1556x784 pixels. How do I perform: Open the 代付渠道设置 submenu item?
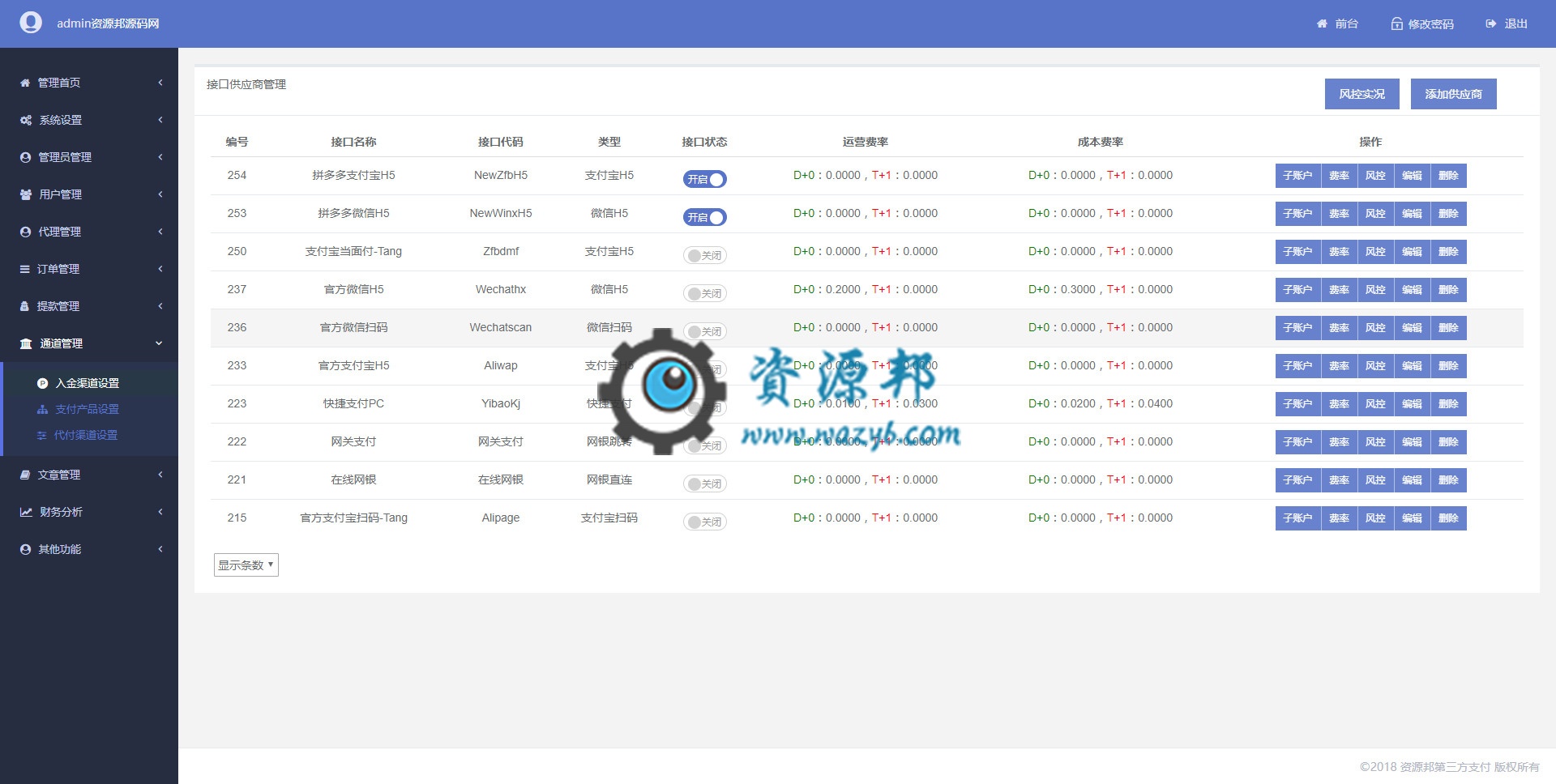pos(85,435)
